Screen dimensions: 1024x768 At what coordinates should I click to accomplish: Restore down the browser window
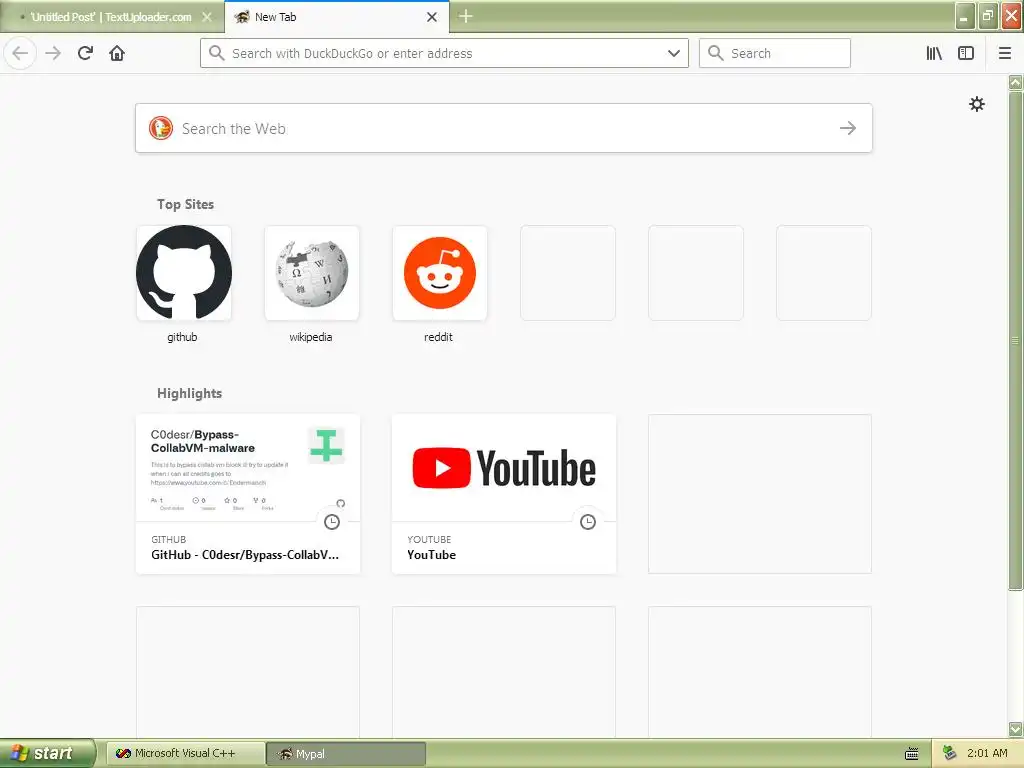click(x=988, y=16)
